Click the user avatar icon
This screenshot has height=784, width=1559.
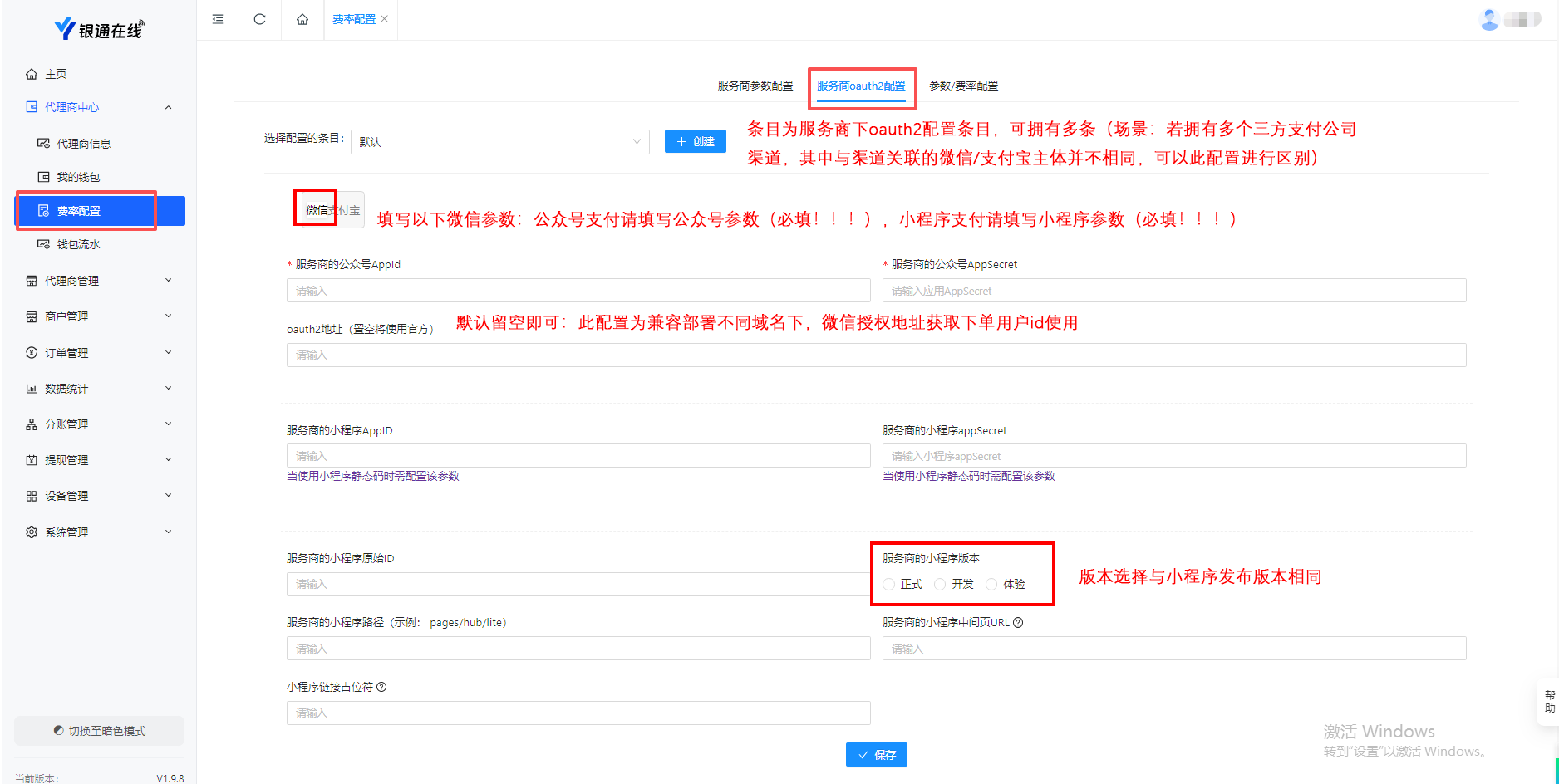[1489, 19]
